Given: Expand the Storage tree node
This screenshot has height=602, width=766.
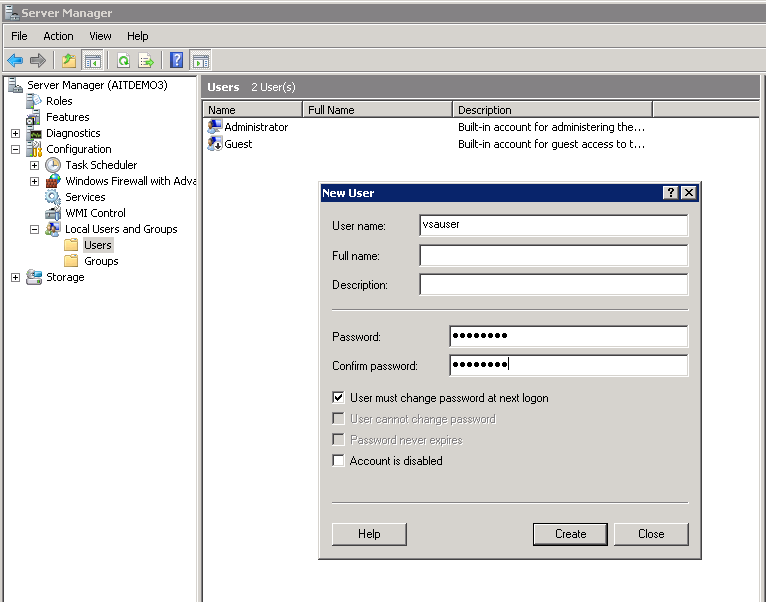Looking at the screenshot, I should click(15, 277).
